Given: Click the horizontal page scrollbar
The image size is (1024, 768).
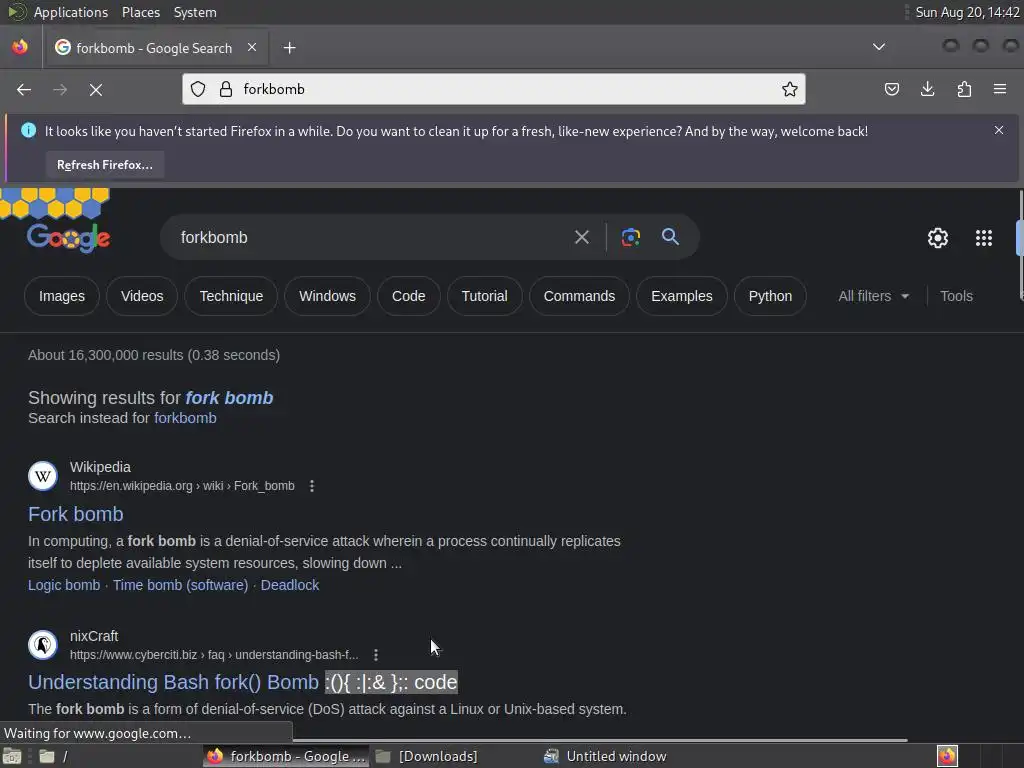Looking at the screenshot, I should 600,740.
